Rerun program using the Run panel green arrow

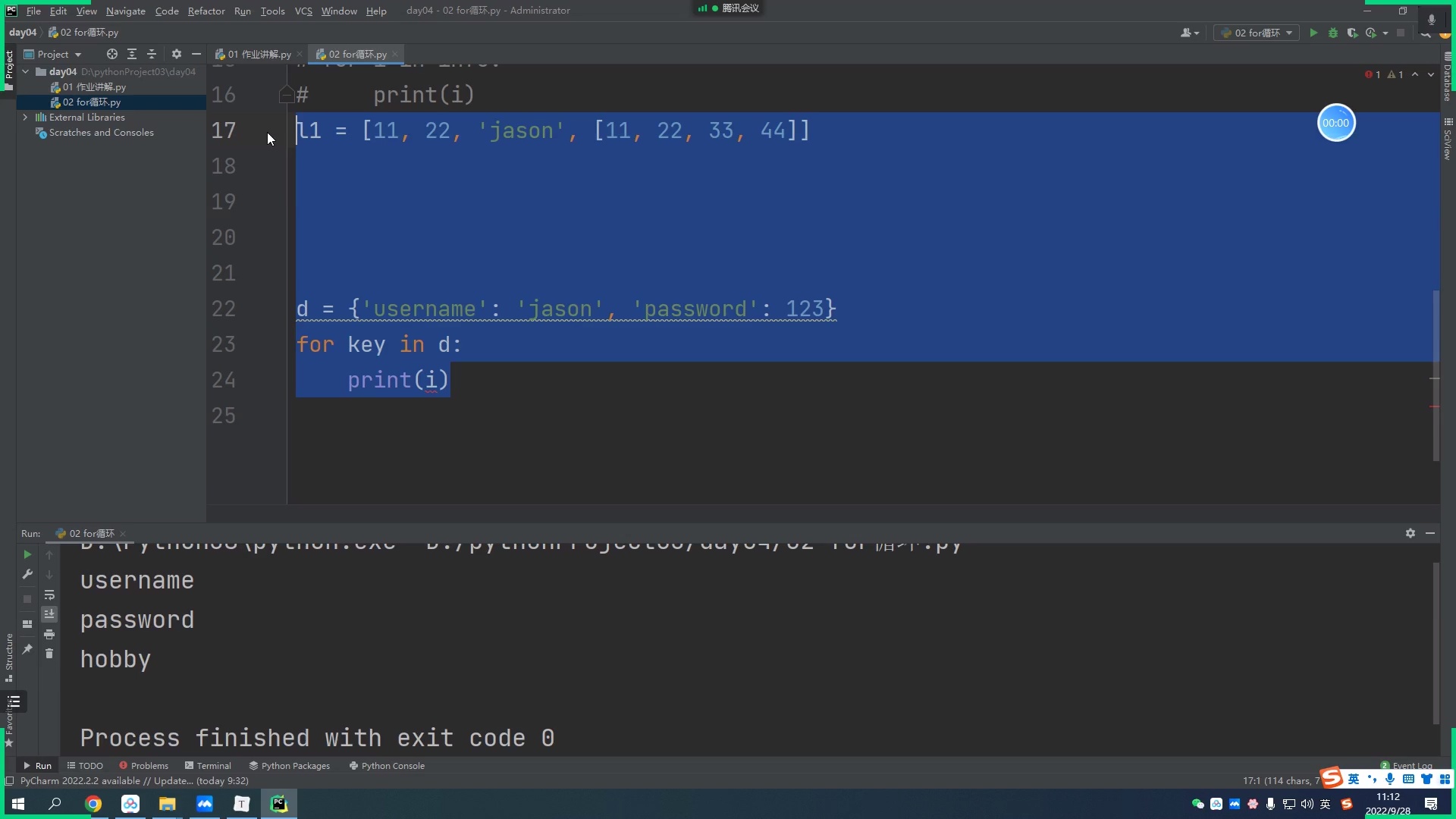pos(27,554)
